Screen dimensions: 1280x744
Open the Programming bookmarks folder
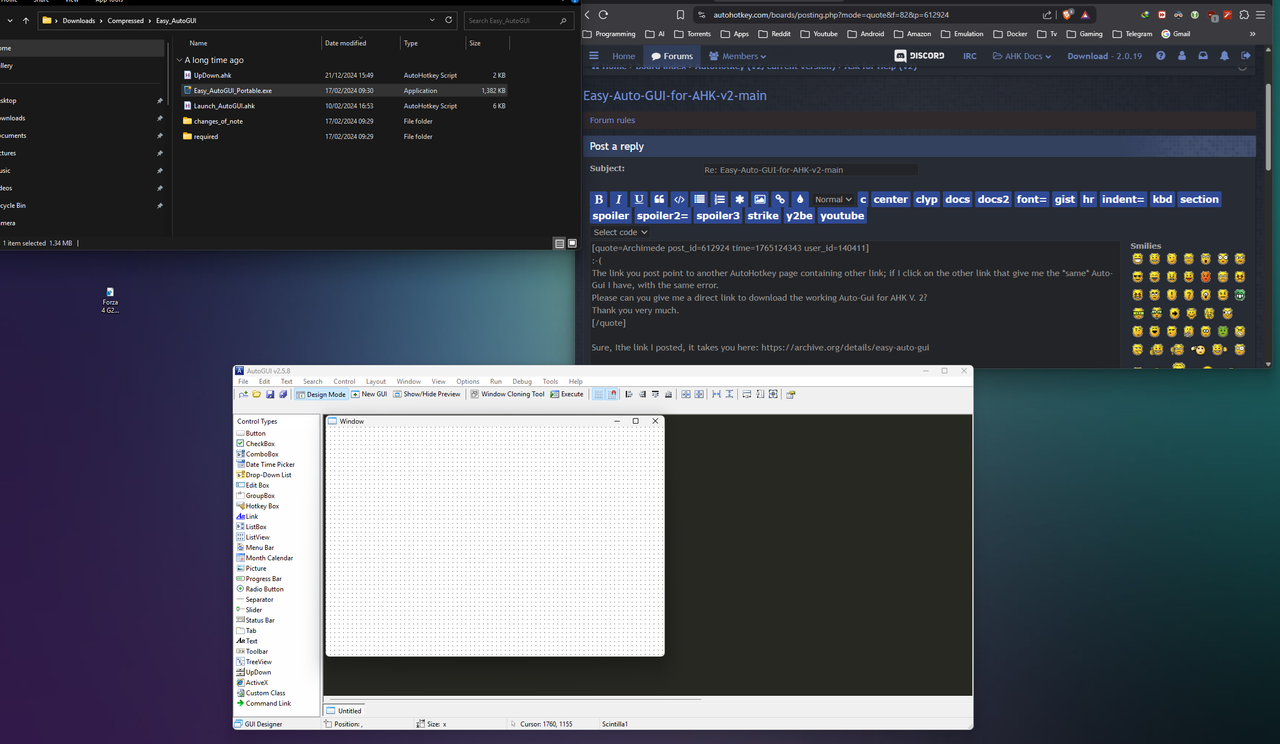(x=609, y=34)
